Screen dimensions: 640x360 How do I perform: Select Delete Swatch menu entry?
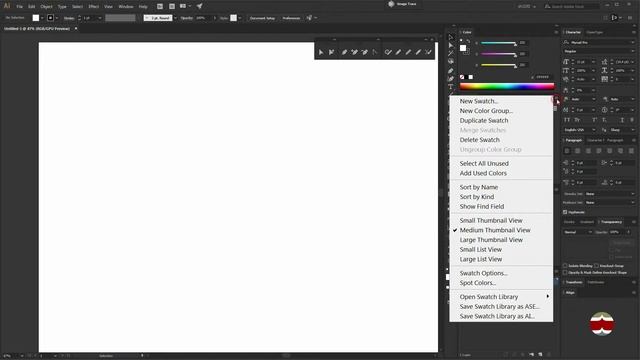point(501,140)
